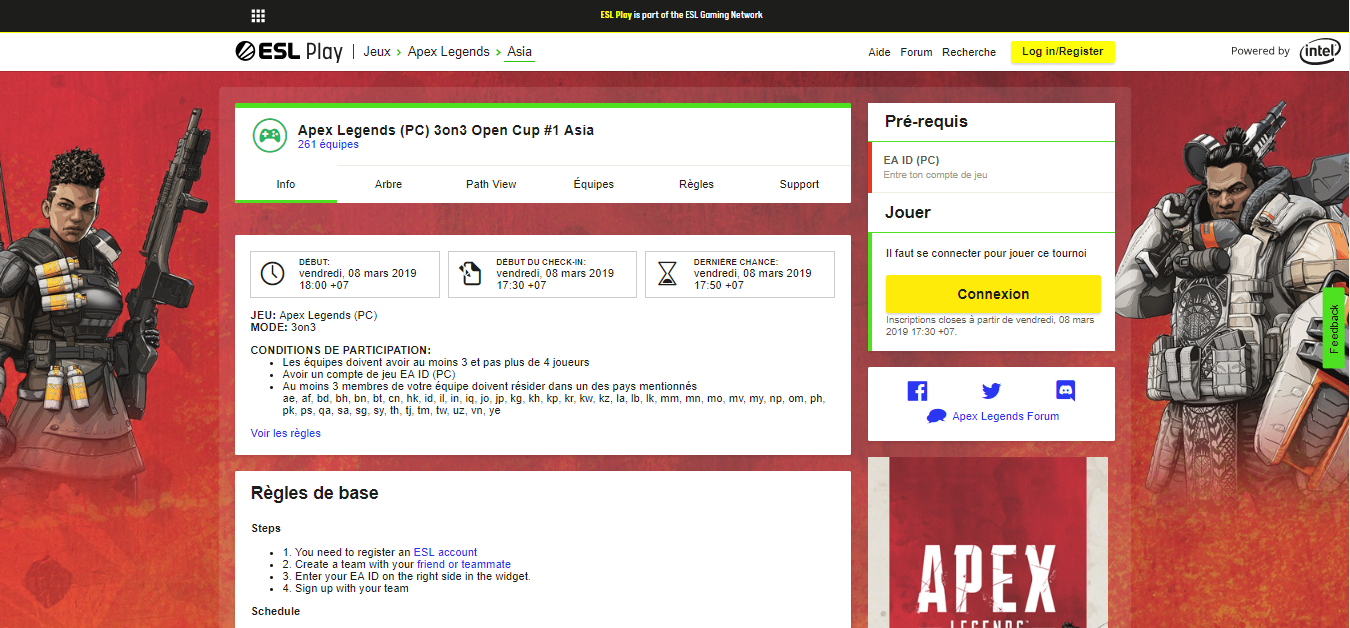This screenshot has height=628, width=1350.
Task: Open the friend or teammate link
Action: point(464,564)
